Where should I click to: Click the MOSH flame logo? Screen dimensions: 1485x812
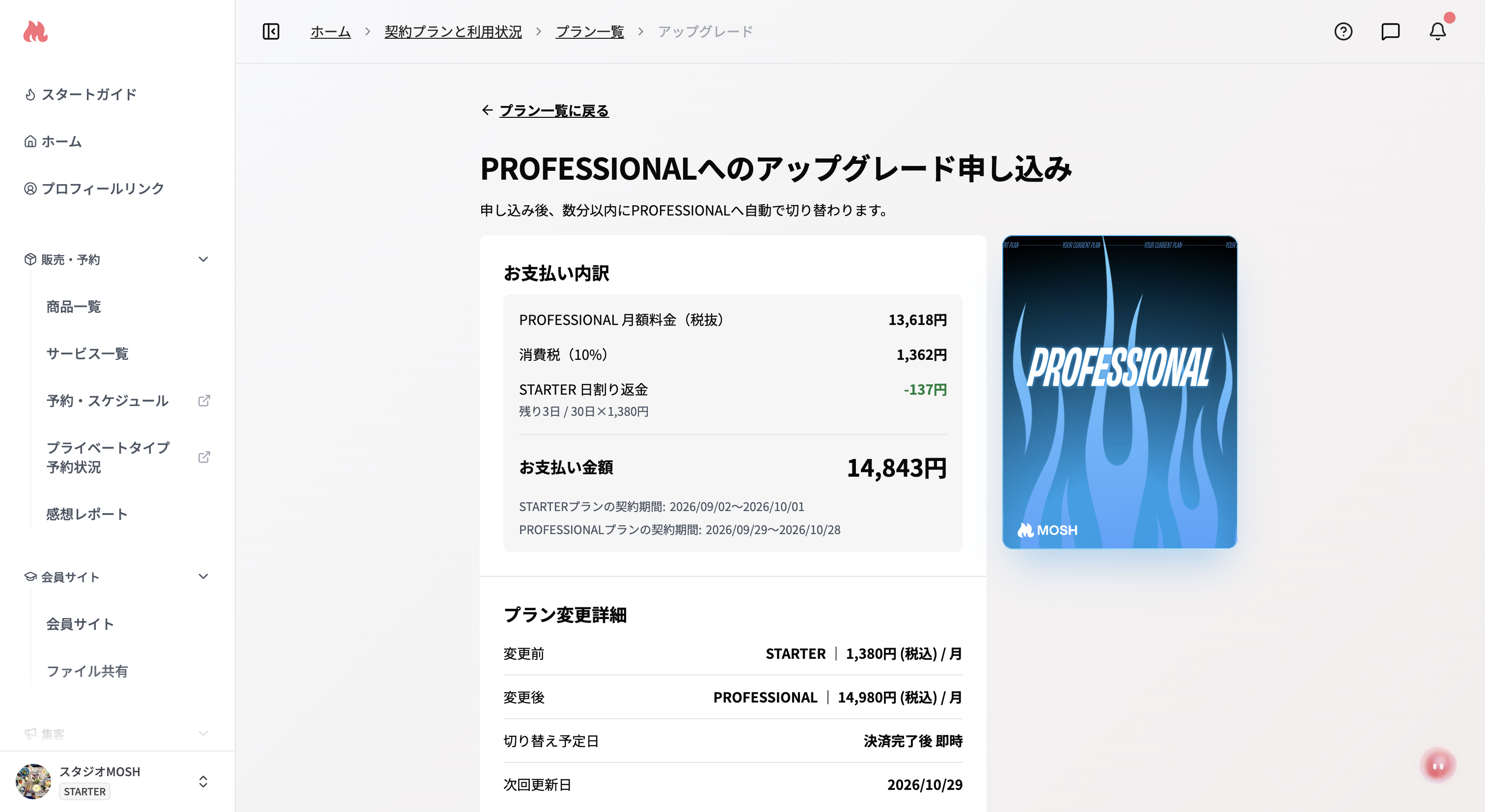35,31
